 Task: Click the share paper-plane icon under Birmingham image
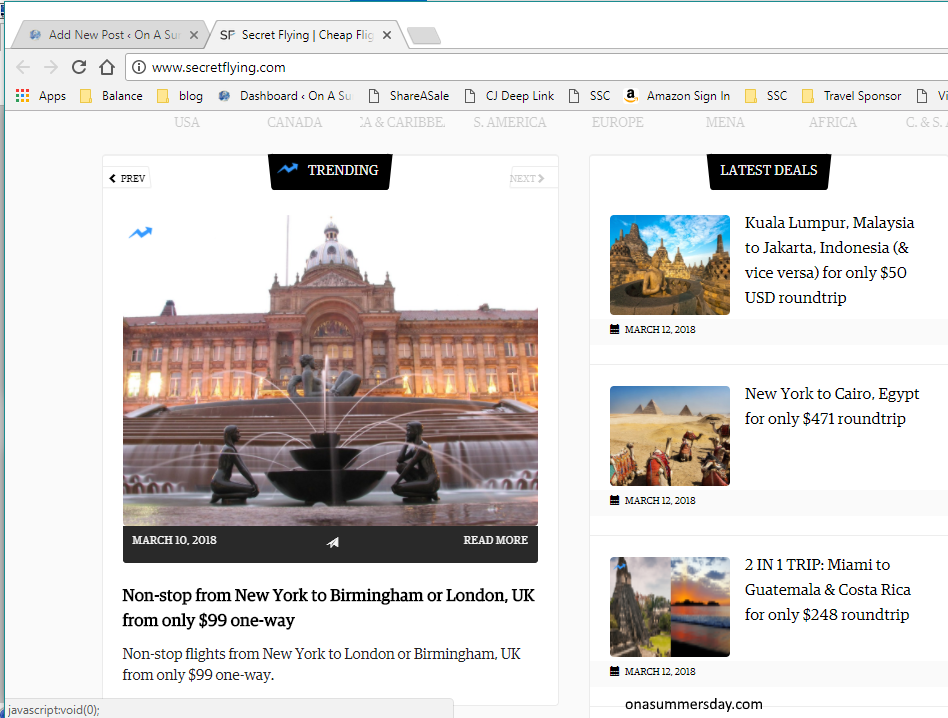click(333, 542)
